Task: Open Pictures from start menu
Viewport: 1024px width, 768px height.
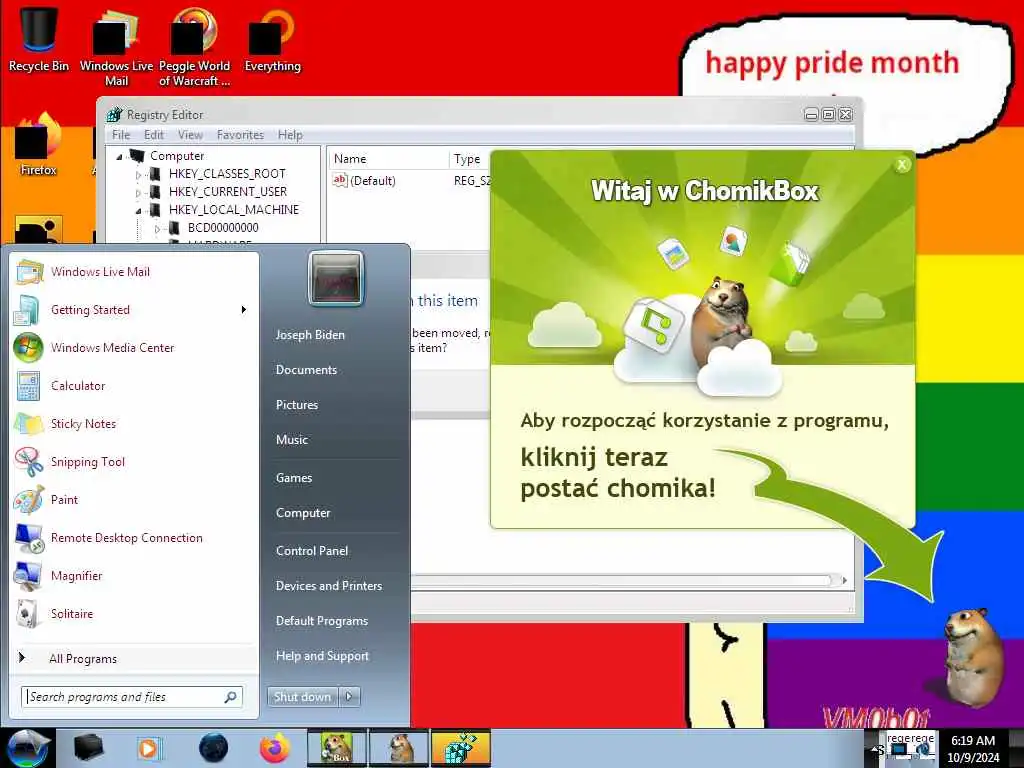Action: tap(297, 405)
